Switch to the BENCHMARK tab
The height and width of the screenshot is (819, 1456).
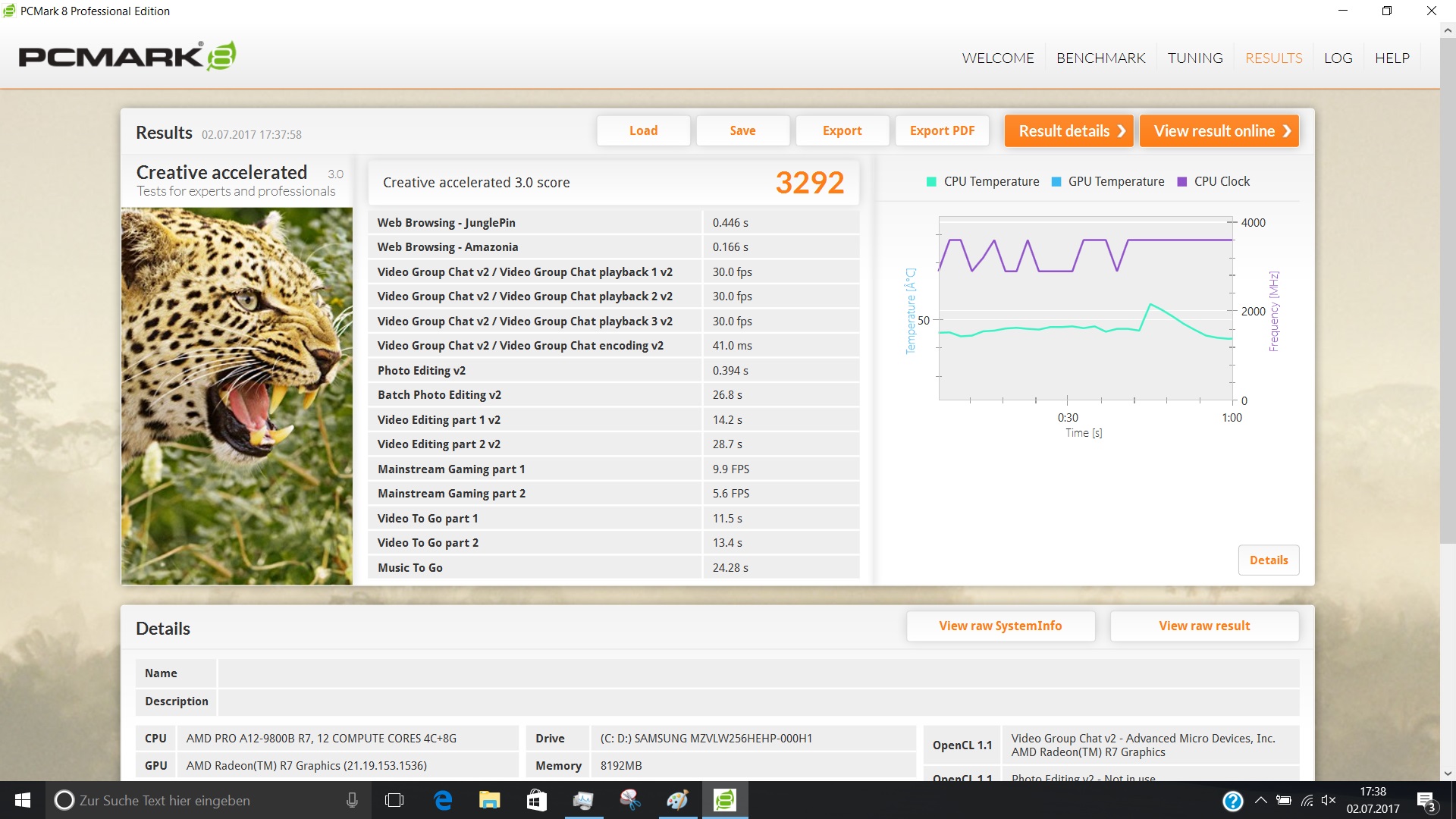1100,58
